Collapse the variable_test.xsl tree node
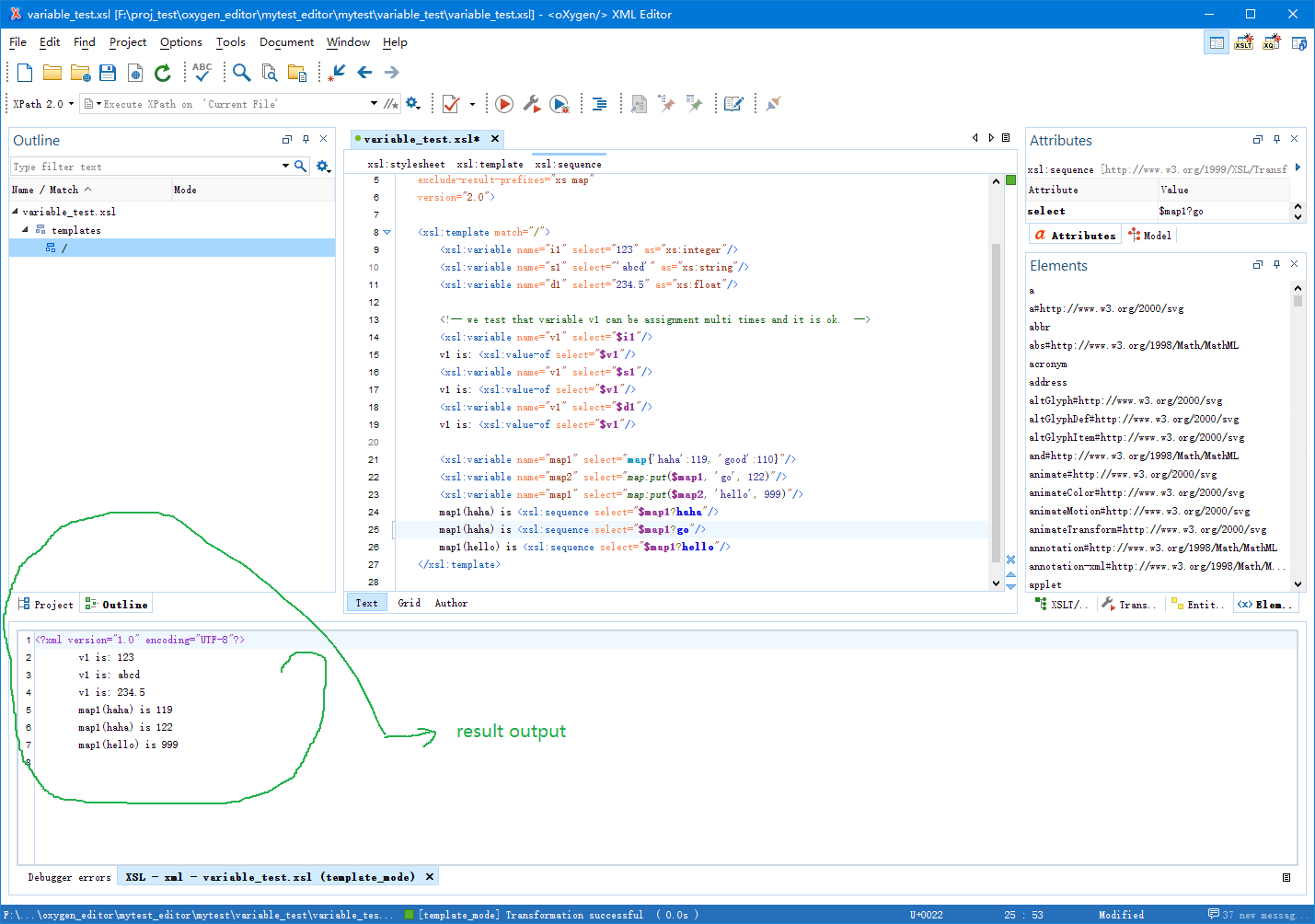 [x=15, y=212]
